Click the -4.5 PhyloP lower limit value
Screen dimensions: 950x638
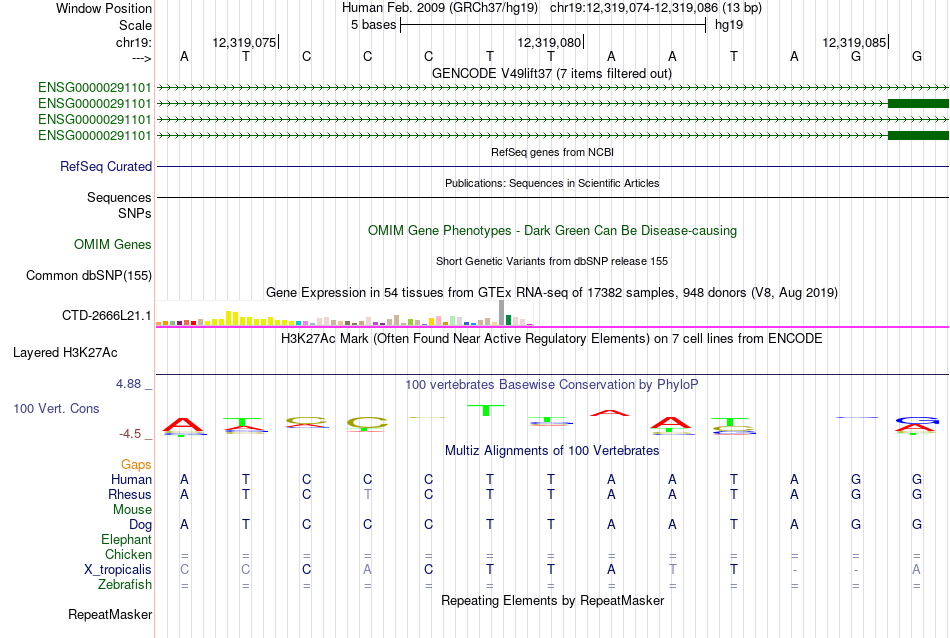coord(130,434)
